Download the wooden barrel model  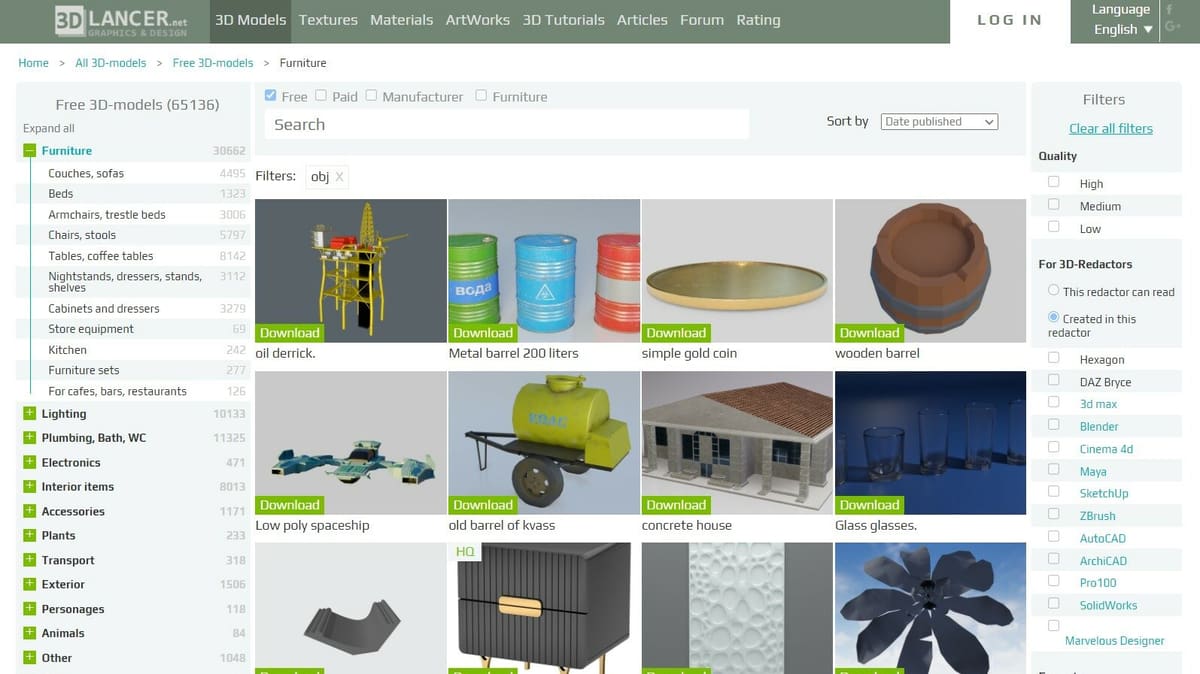tap(869, 333)
